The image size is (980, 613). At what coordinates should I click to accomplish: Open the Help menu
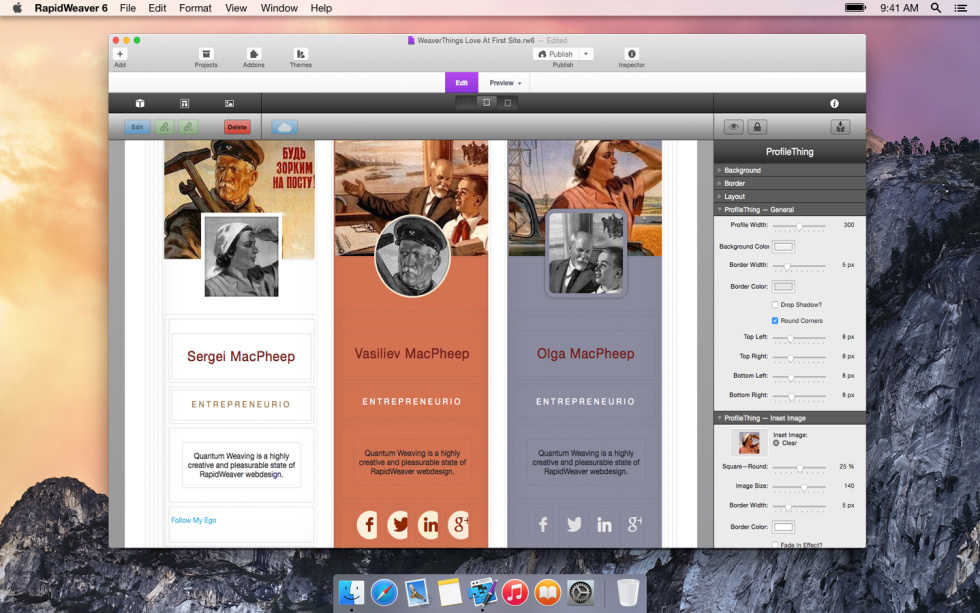click(x=321, y=8)
